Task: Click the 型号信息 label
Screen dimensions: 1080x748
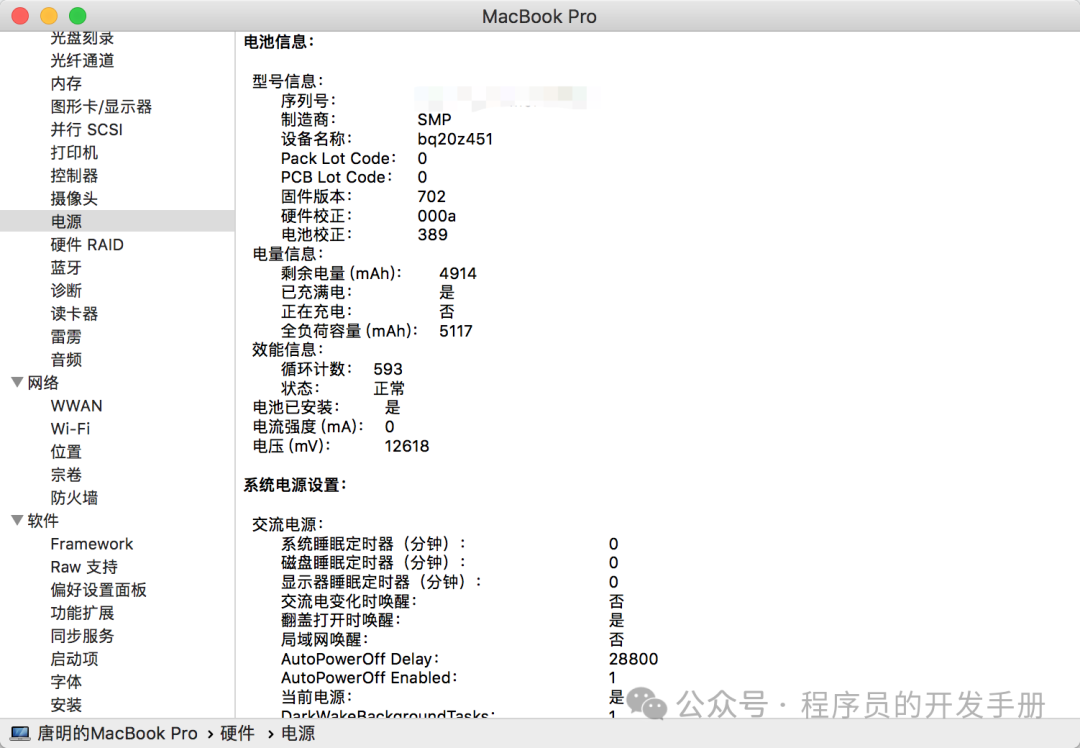Action: point(287,81)
